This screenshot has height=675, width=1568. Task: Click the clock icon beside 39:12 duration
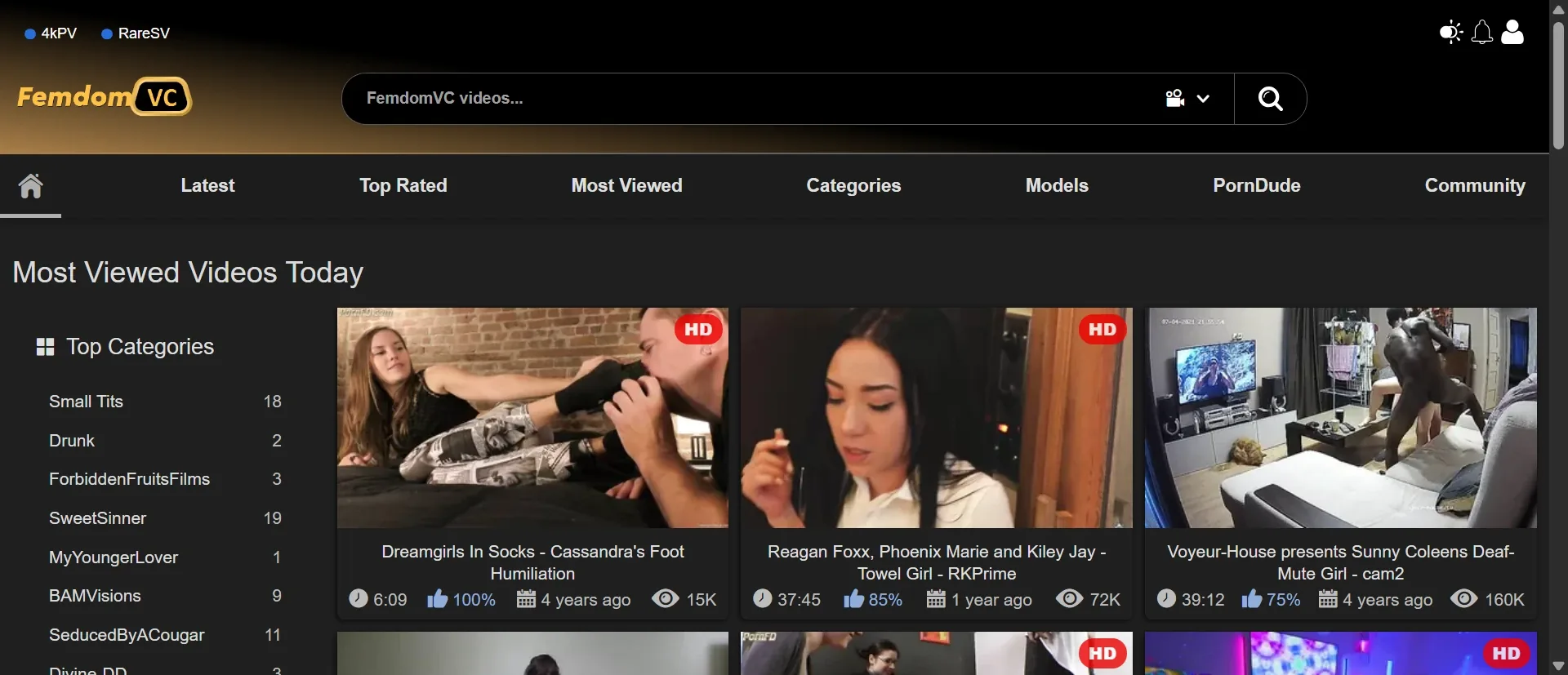[x=1166, y=599]
